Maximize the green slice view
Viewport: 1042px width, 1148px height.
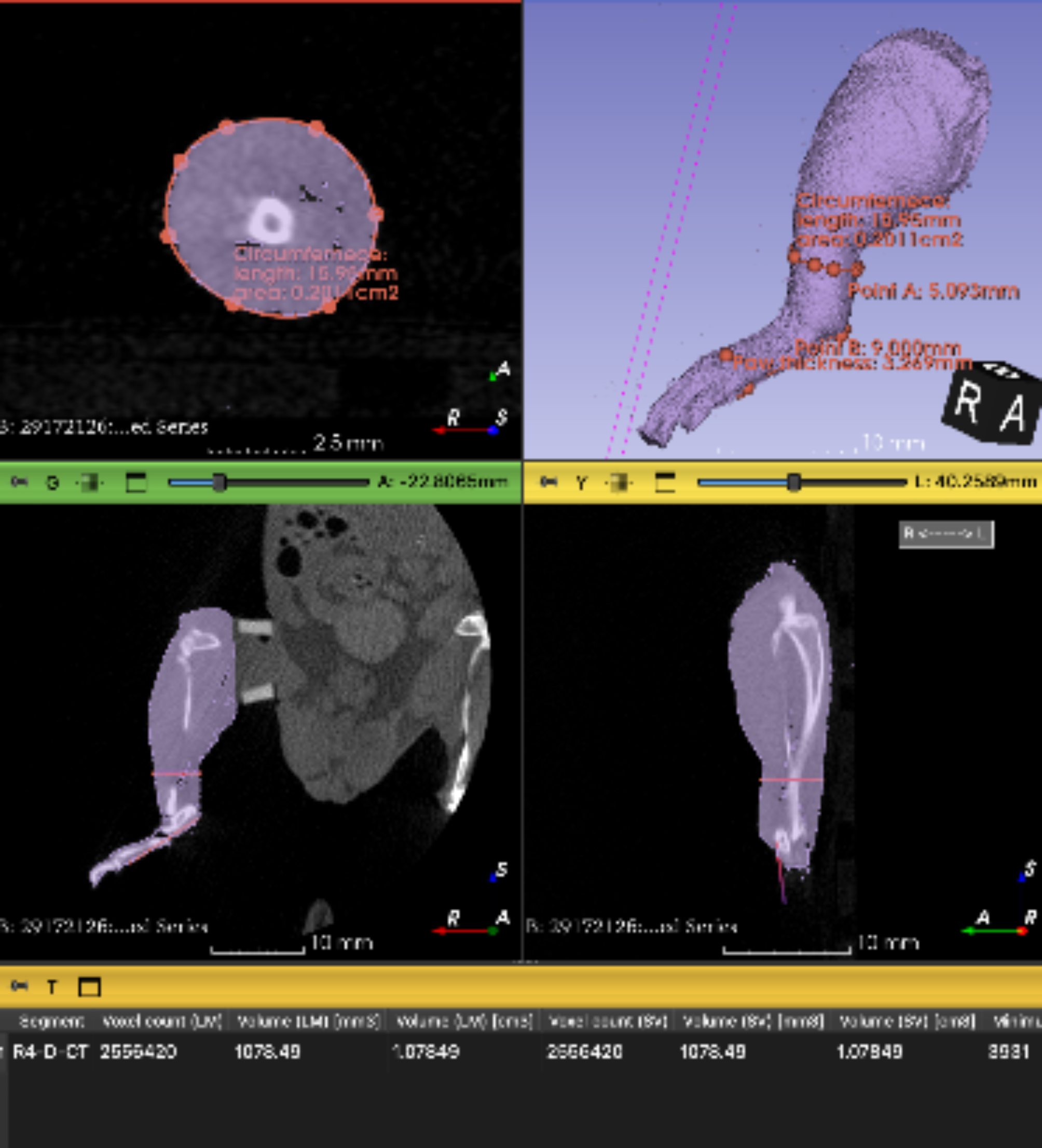tap(135, 483)
